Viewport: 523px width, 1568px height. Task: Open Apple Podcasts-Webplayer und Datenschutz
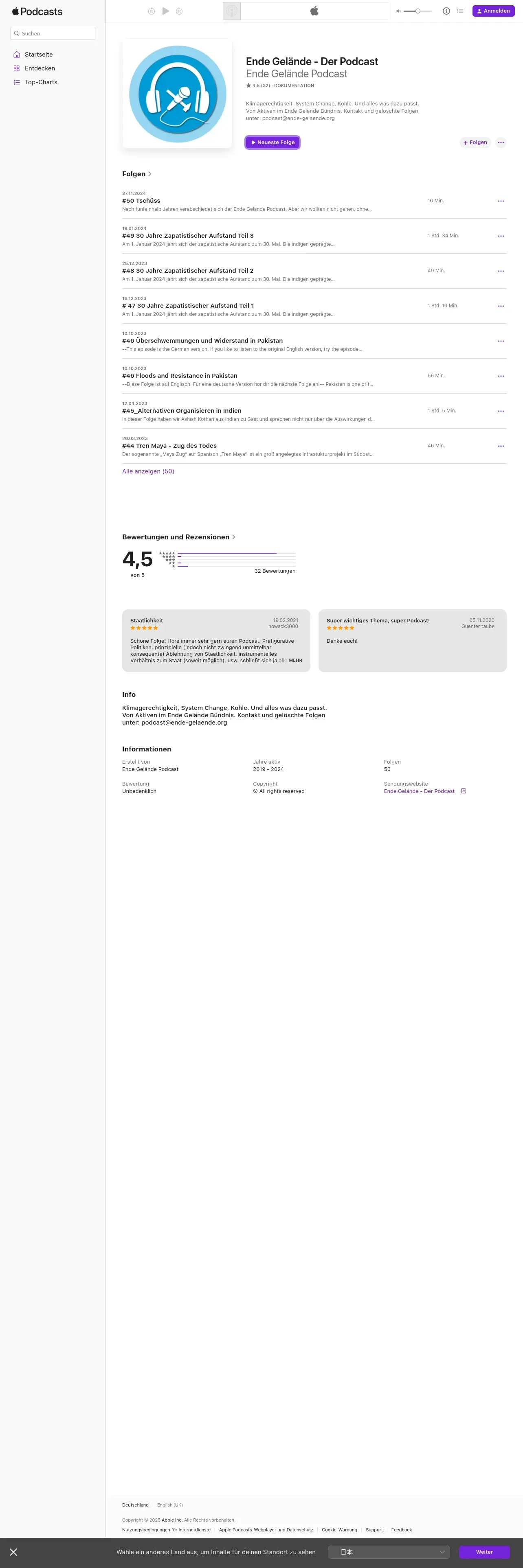pos(266,1530)
